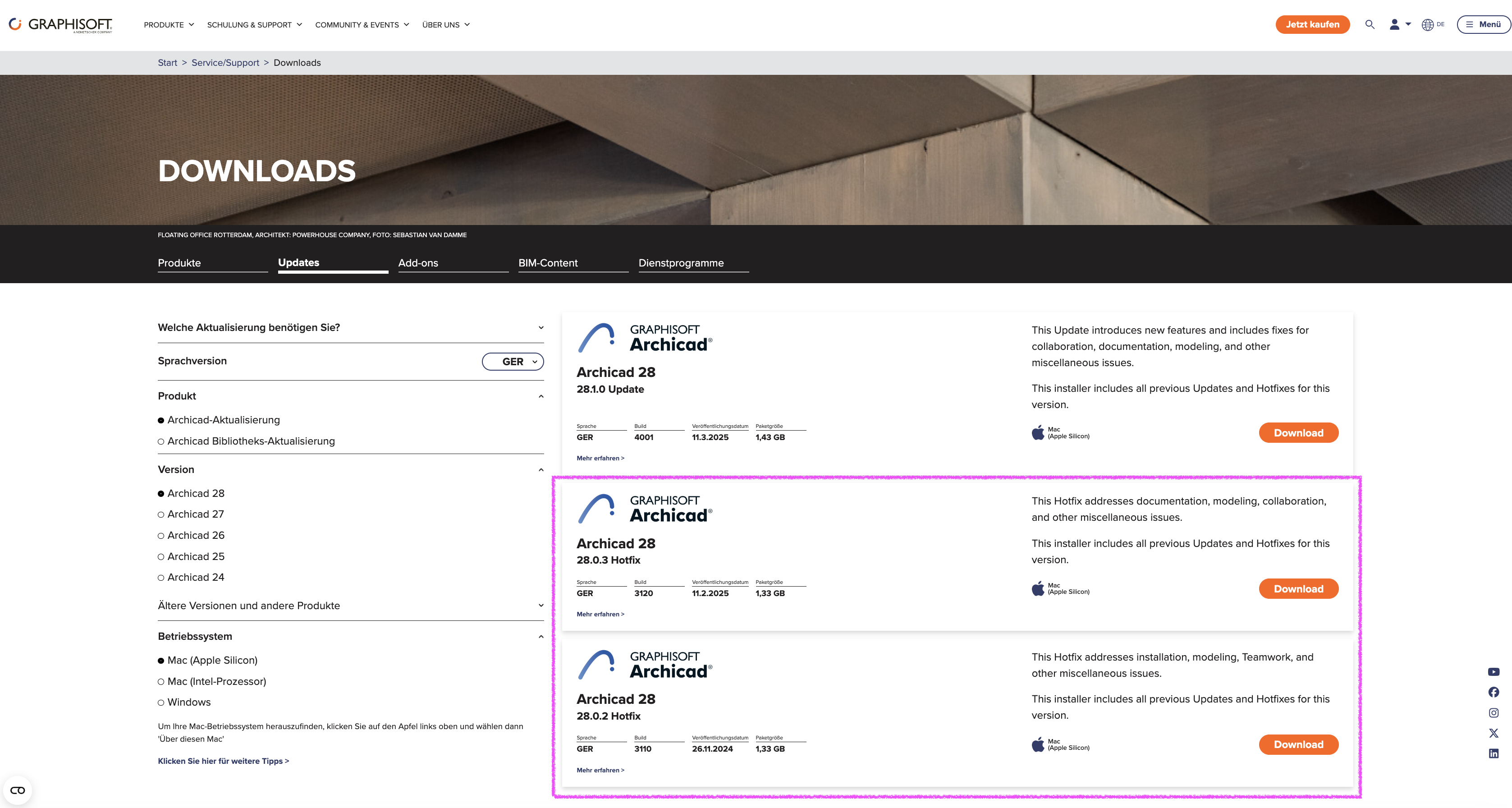1512x808 pixels.
Task: Collapse the Version filter section
Action: click(x=351, y=470)
